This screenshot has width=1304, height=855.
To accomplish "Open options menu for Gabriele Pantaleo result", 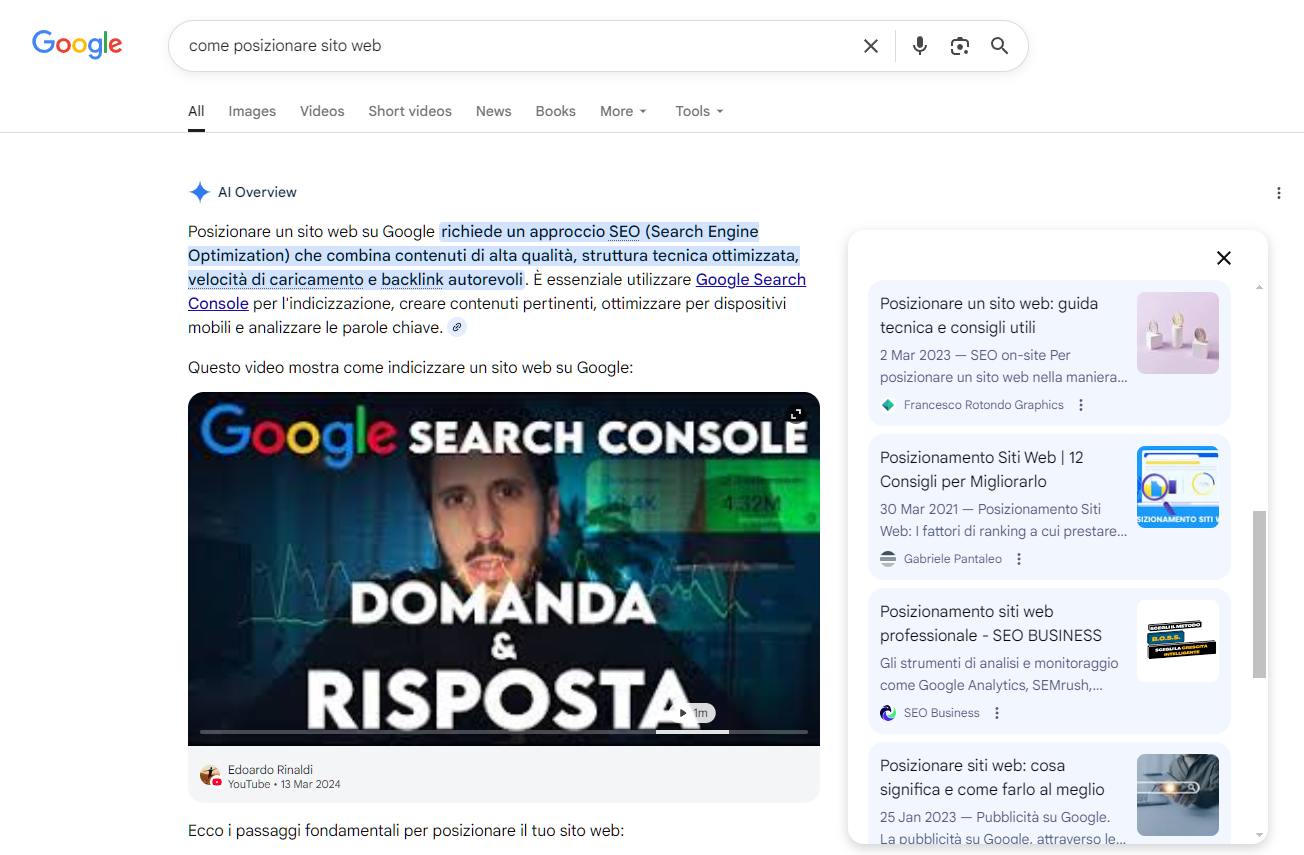I will (x=1018, y=558).
